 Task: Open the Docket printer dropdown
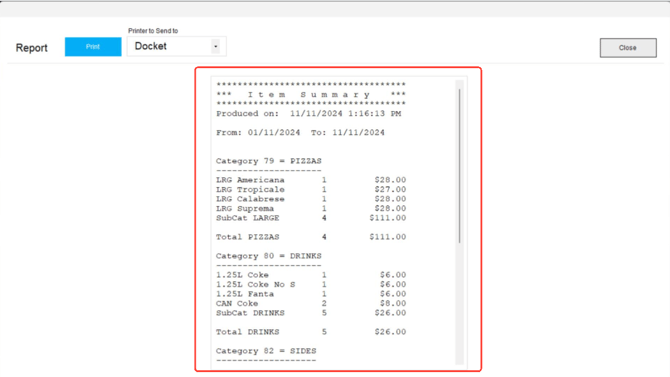click(176, 46)
